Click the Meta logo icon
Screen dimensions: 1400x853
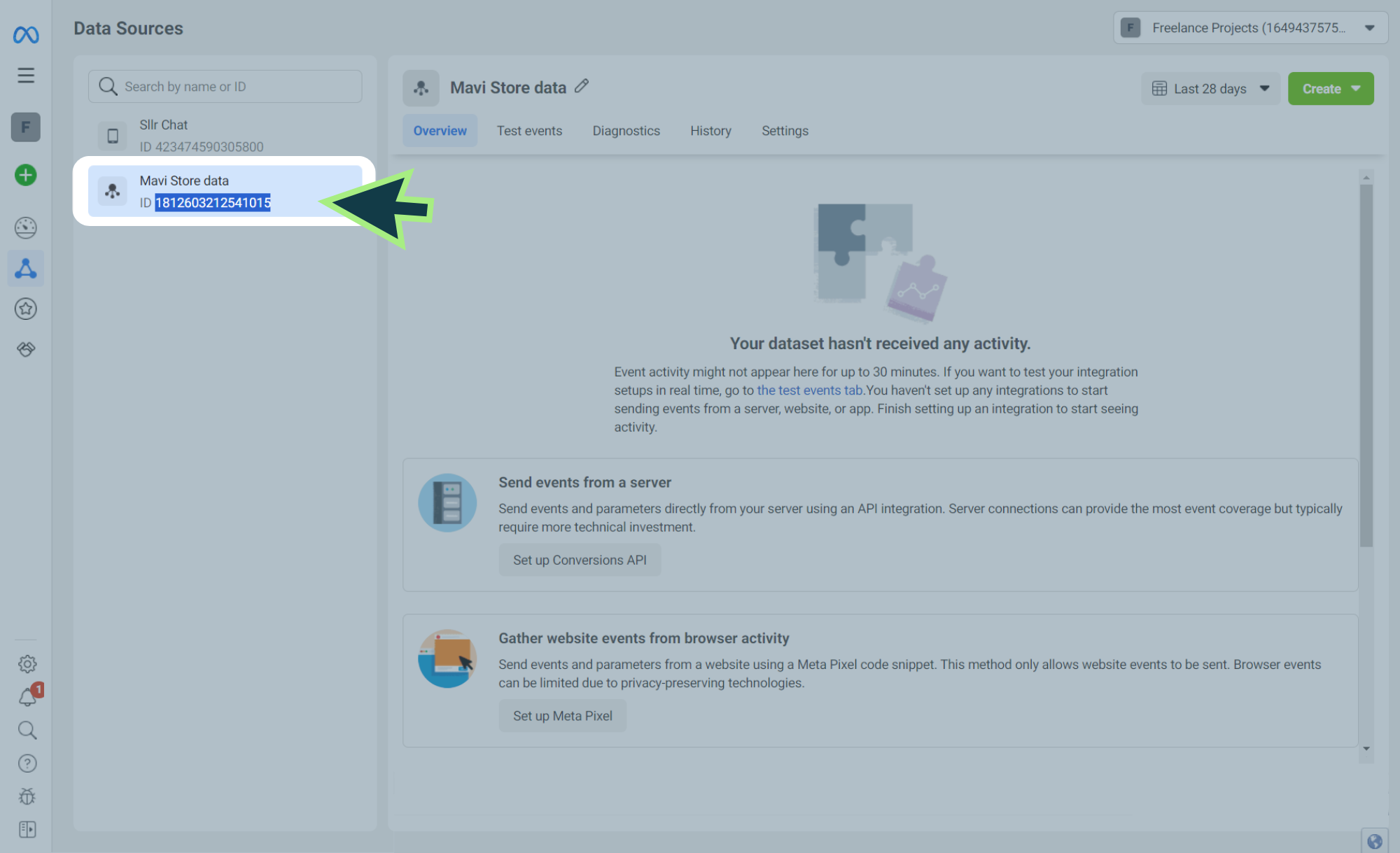click(26, 34)
